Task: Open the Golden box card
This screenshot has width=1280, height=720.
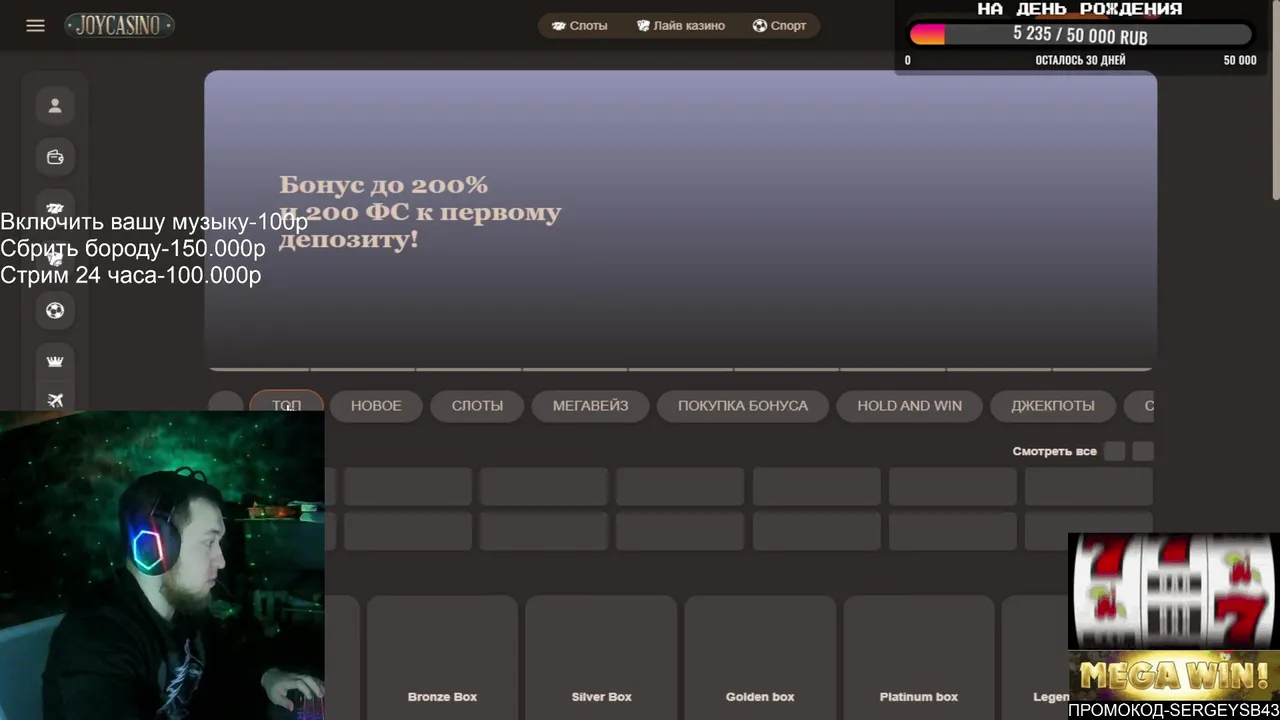Action: [760, 657]
